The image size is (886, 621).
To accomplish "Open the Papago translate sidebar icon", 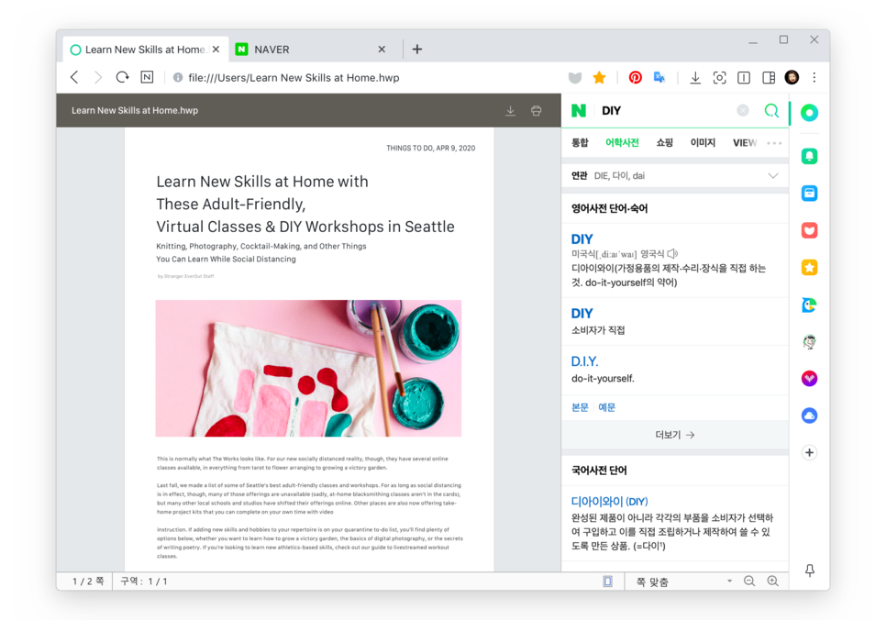I will coord(809,305).
